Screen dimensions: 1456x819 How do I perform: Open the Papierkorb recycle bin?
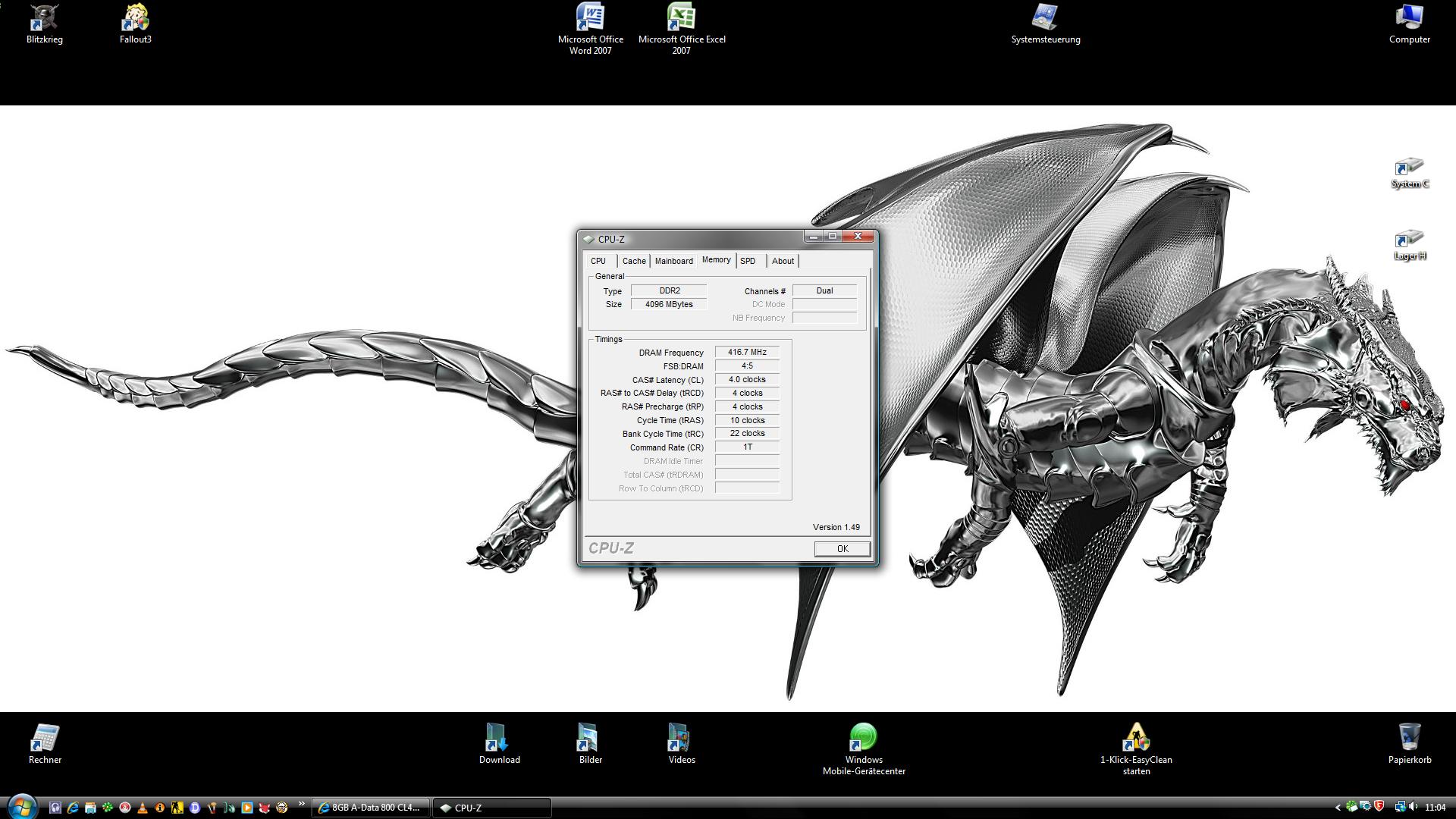[x=1409, y=738]
